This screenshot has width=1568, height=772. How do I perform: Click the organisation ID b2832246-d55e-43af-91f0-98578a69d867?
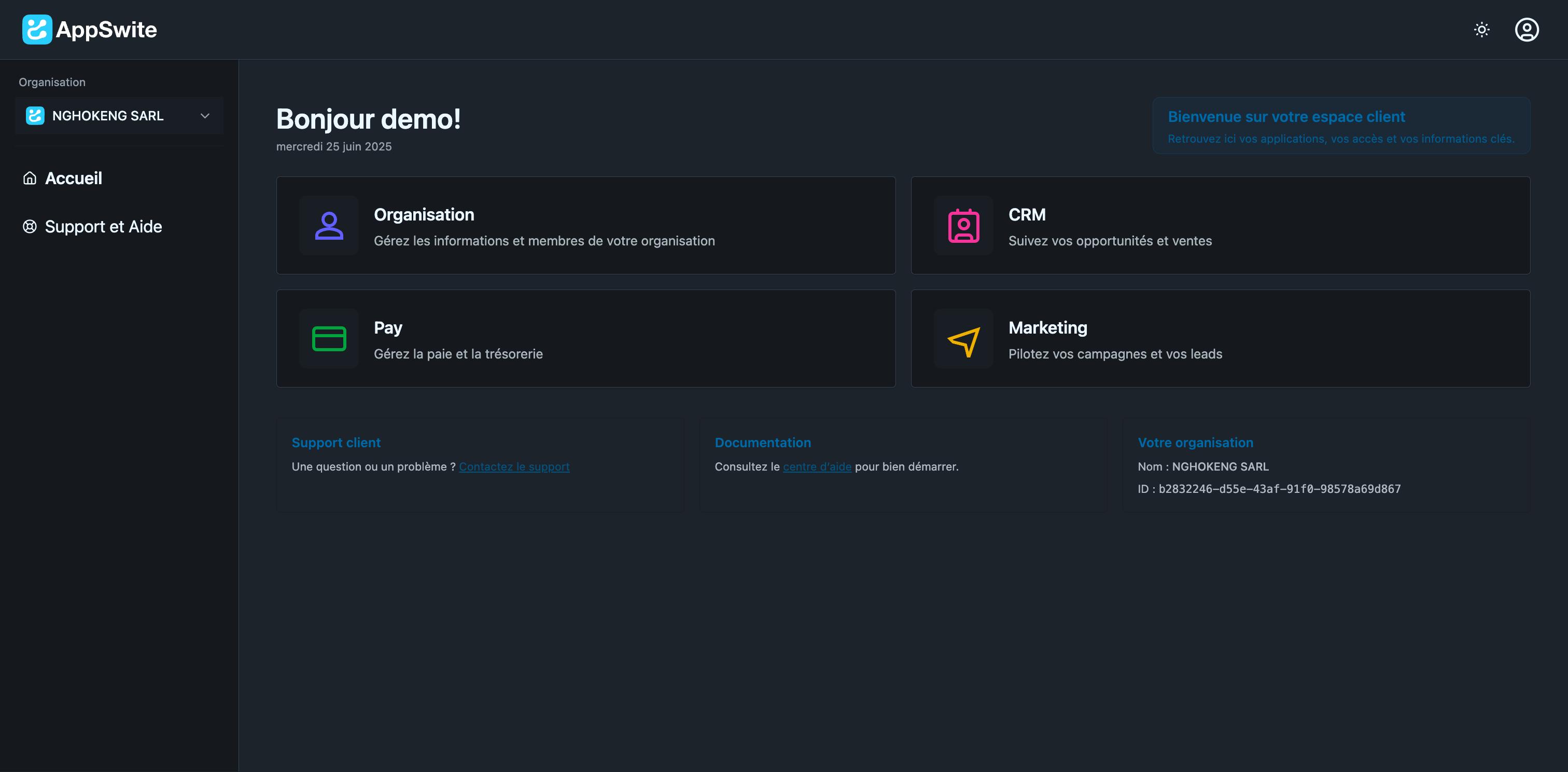click(x=1280, y=489)
